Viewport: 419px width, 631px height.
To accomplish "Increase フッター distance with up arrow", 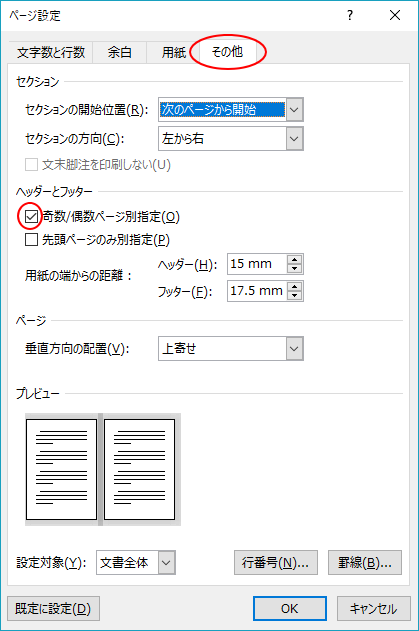I will tap(295, 287).
